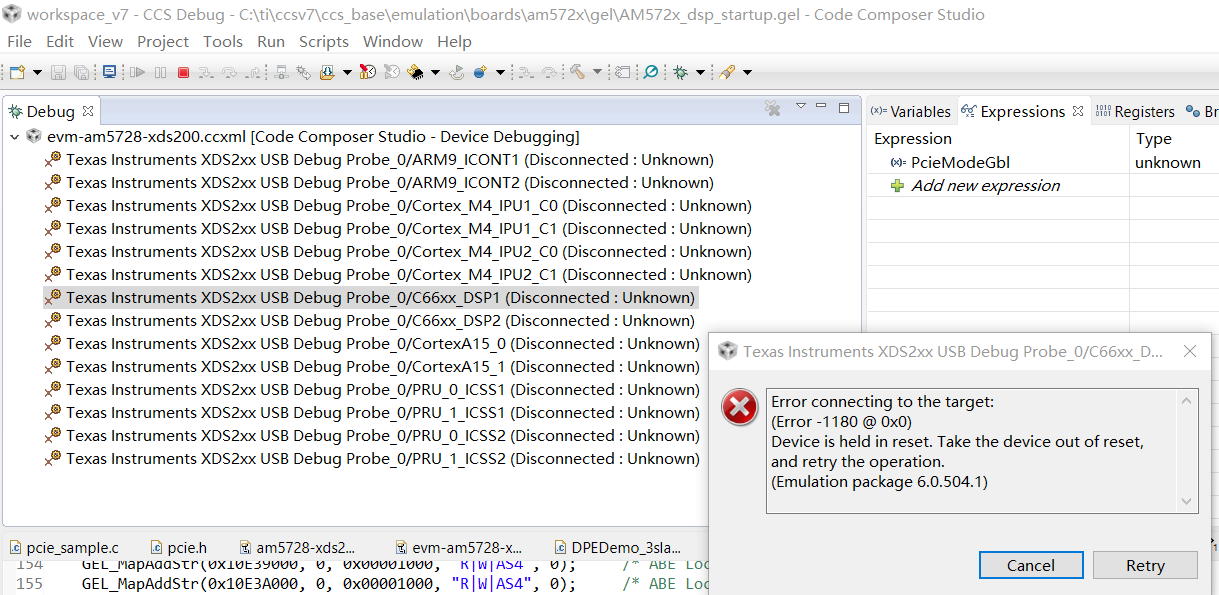Screen dimensions: 1219x595
Task: Click the blue monitor toolbar icon
Action: pyautogui.click(x=110, y=72)
